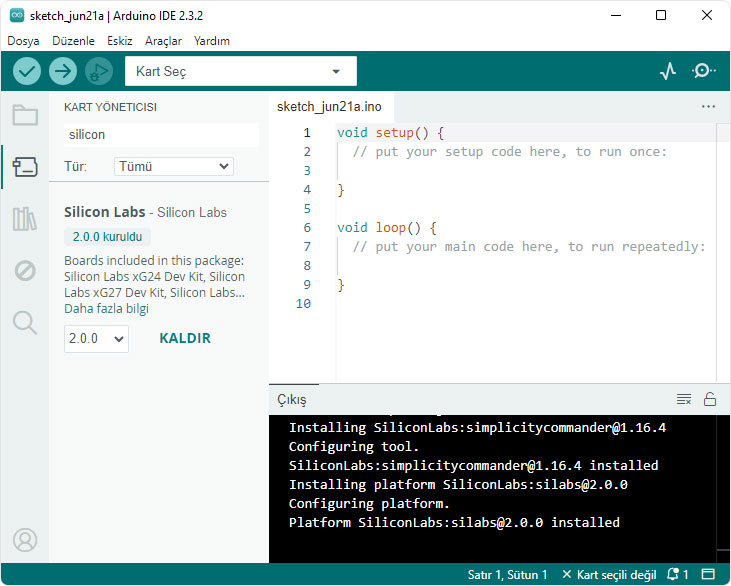Viewport: 731px width, 586px height.
Task: Select the sketch_jun21a.ino tab
Action: (x=329, y=107)
